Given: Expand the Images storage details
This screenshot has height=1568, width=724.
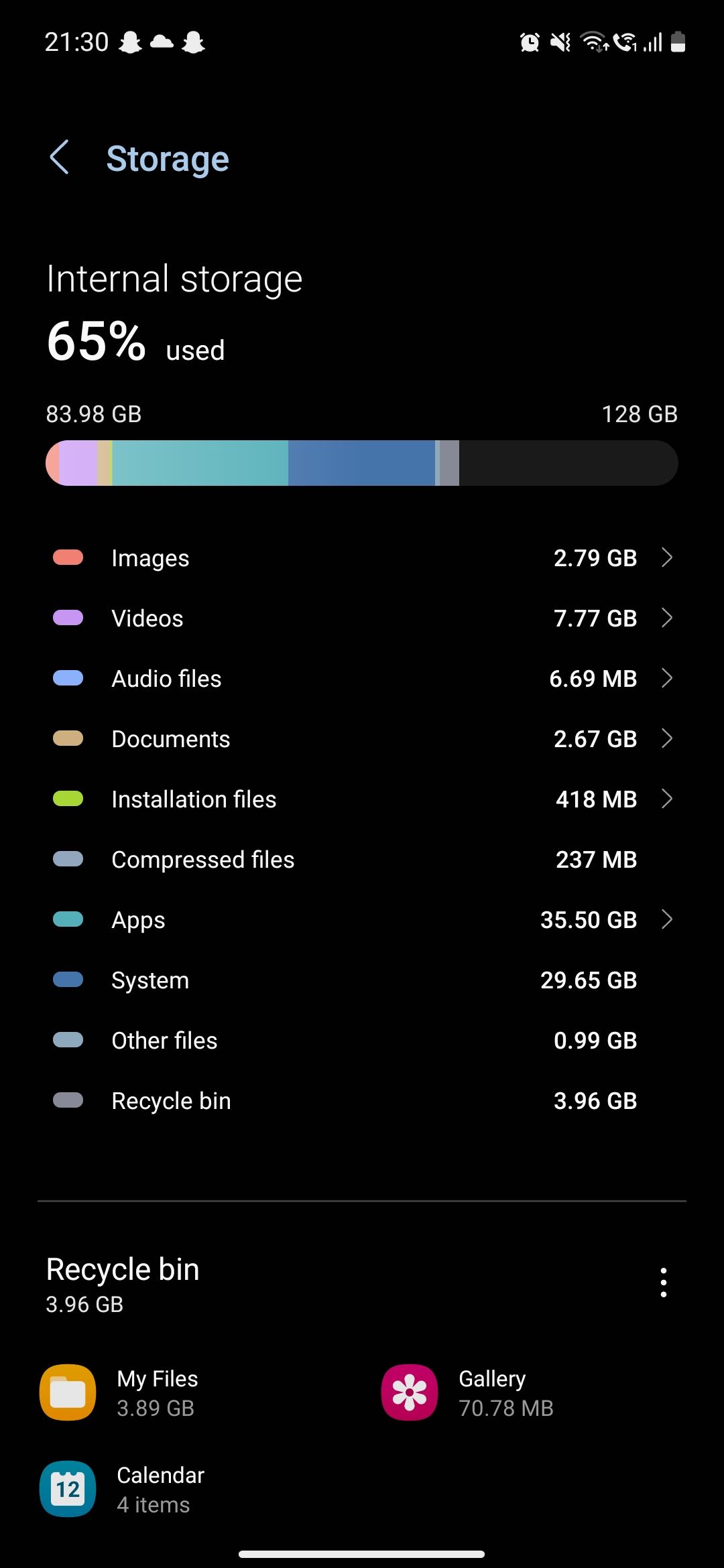Looking at the screenshot, I should point(667,557).
